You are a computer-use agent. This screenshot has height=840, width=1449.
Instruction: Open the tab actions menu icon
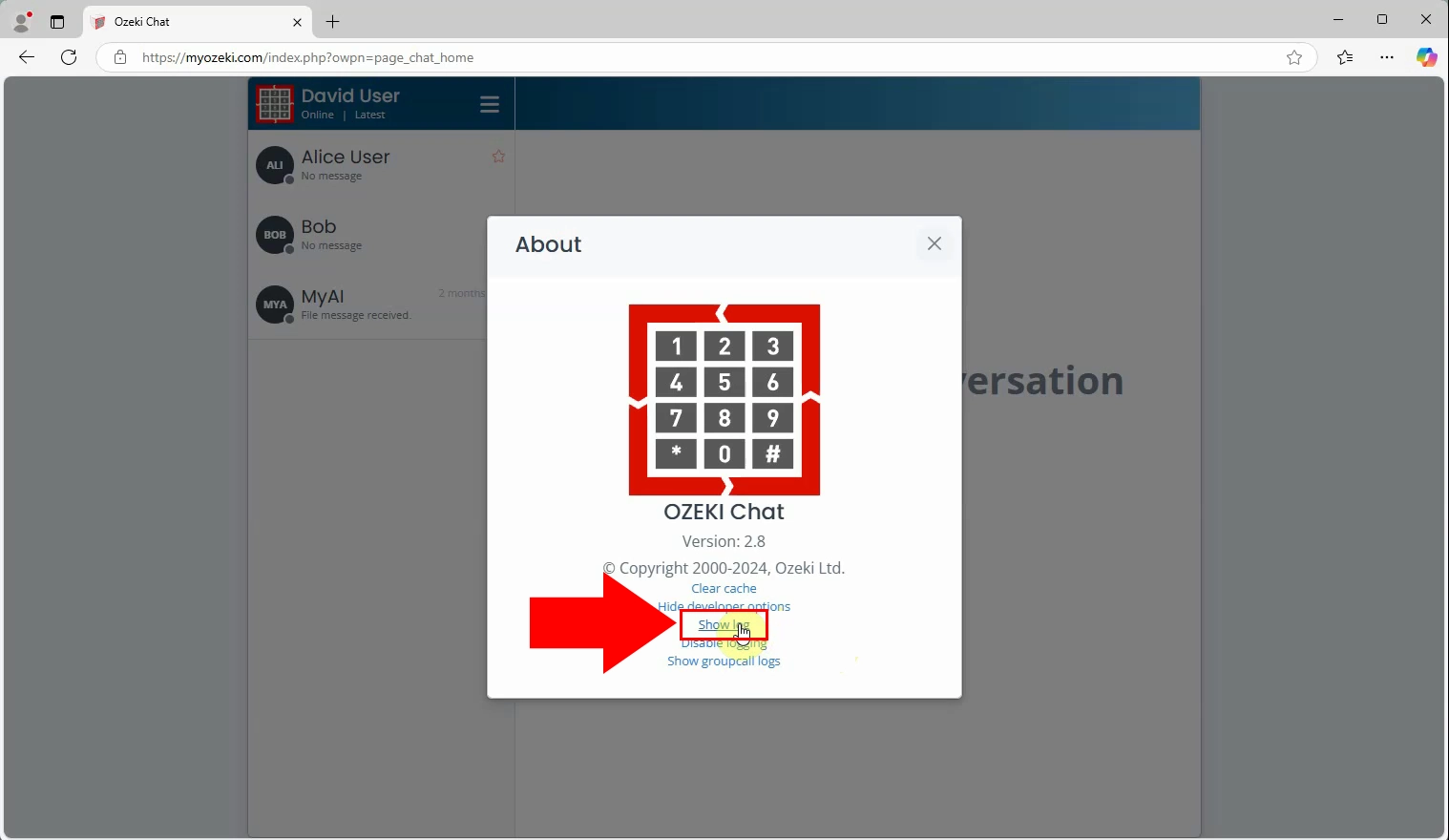(x=57, y=21)
